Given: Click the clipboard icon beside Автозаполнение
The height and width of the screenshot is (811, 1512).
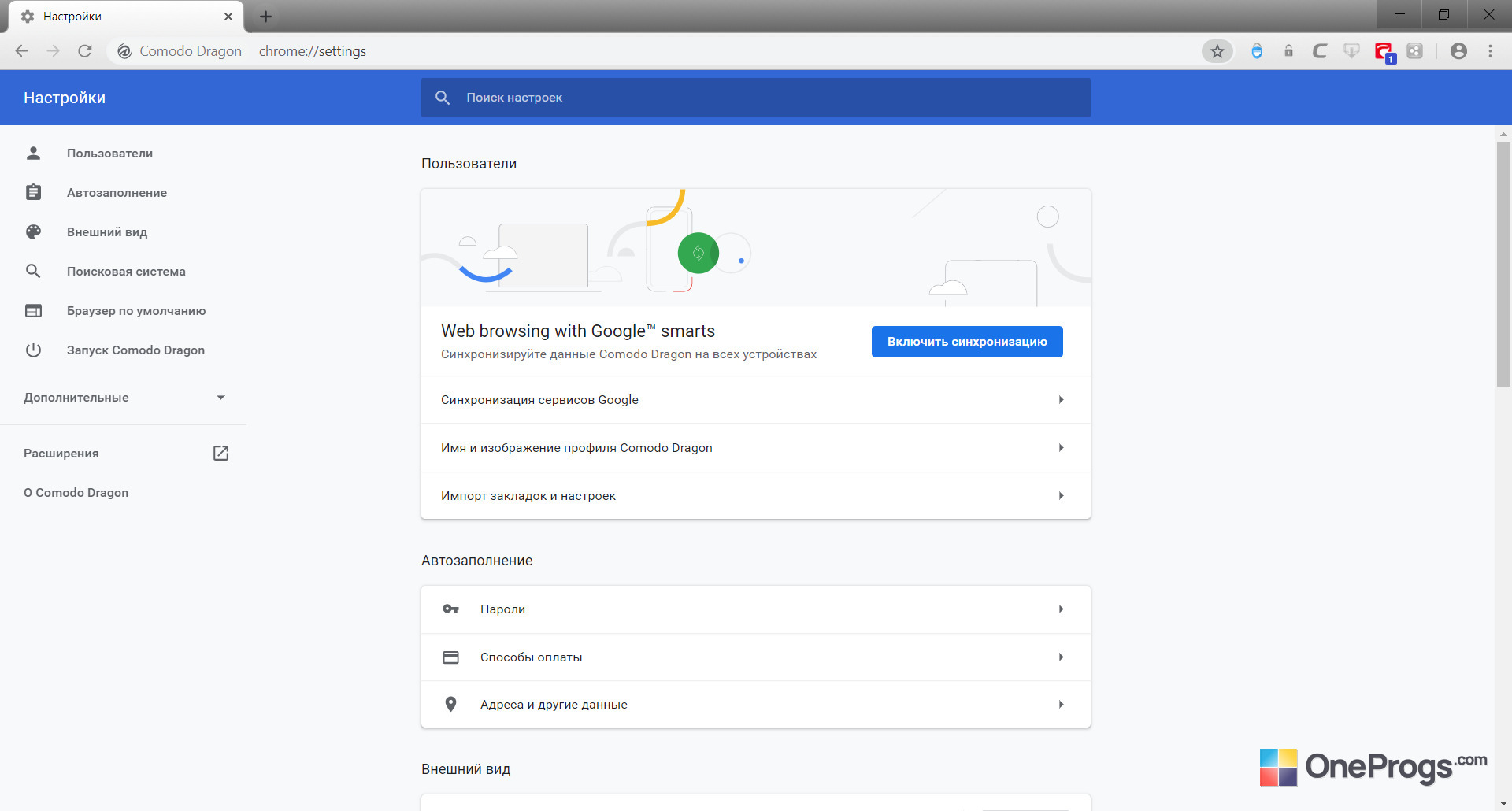Looking at the screenshot, I should 33,192.
